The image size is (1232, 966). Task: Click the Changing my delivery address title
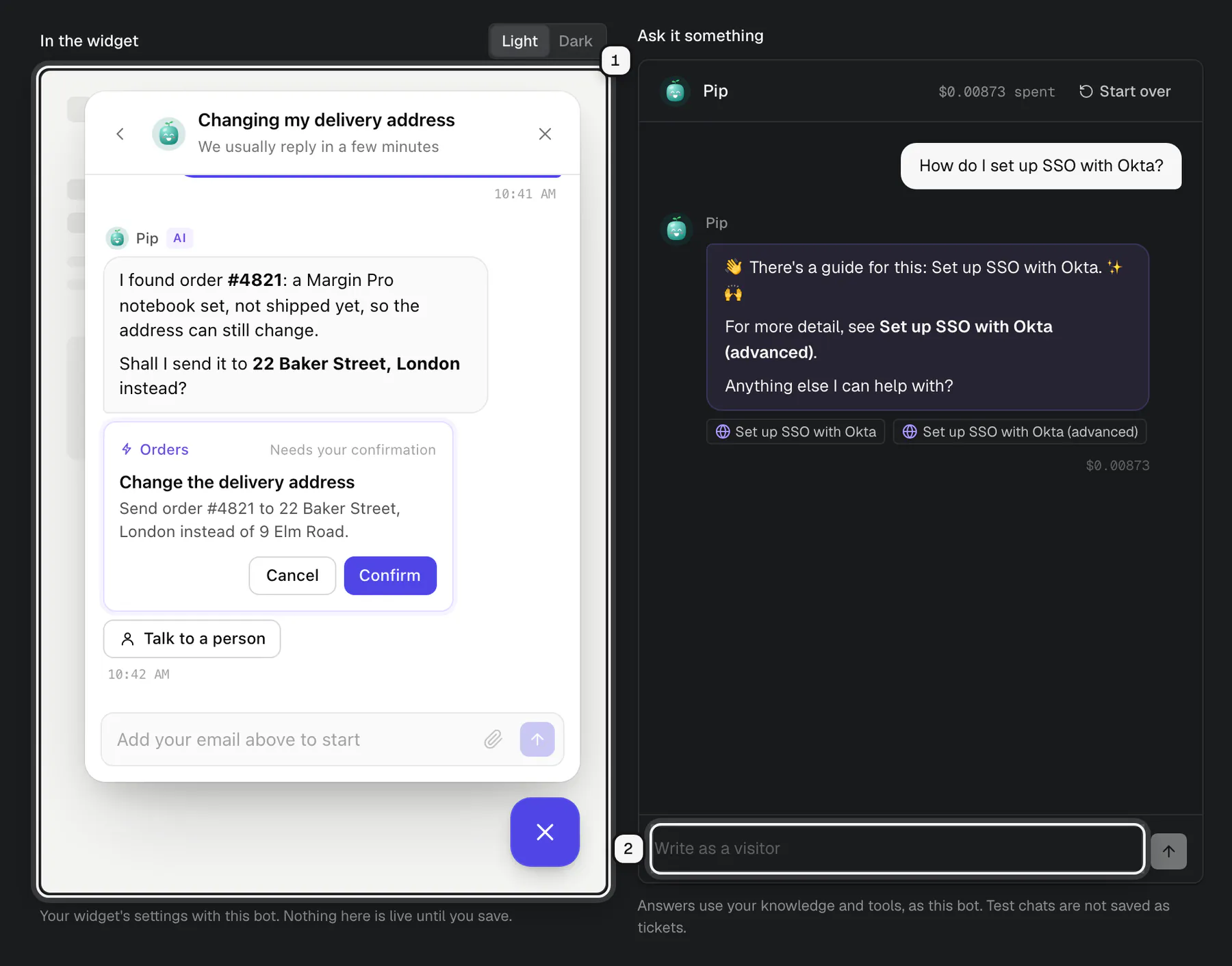[x=326, y=120]
